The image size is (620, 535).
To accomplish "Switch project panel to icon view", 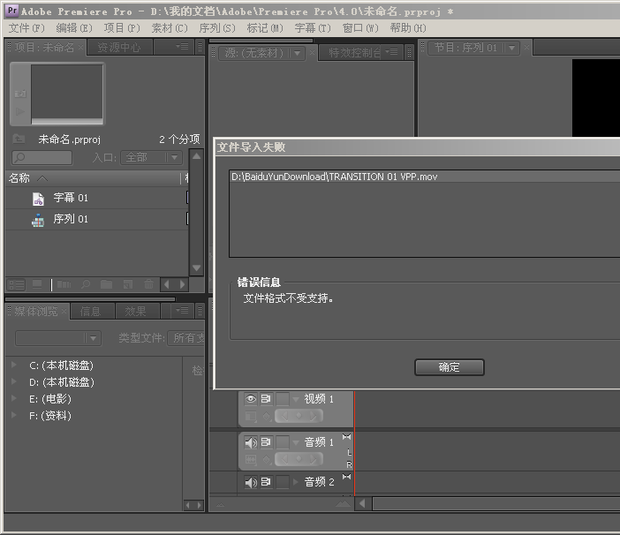I will (x=37, y=285).
